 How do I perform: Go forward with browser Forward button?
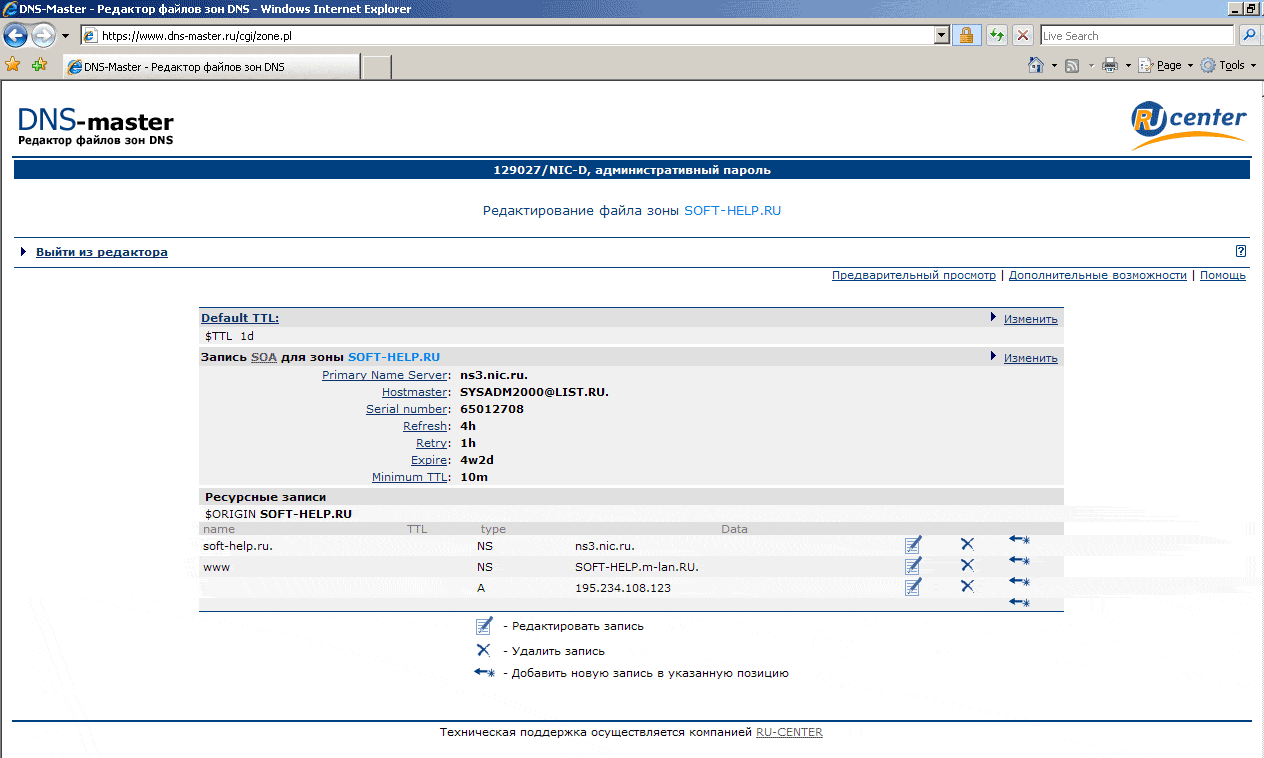43,36
